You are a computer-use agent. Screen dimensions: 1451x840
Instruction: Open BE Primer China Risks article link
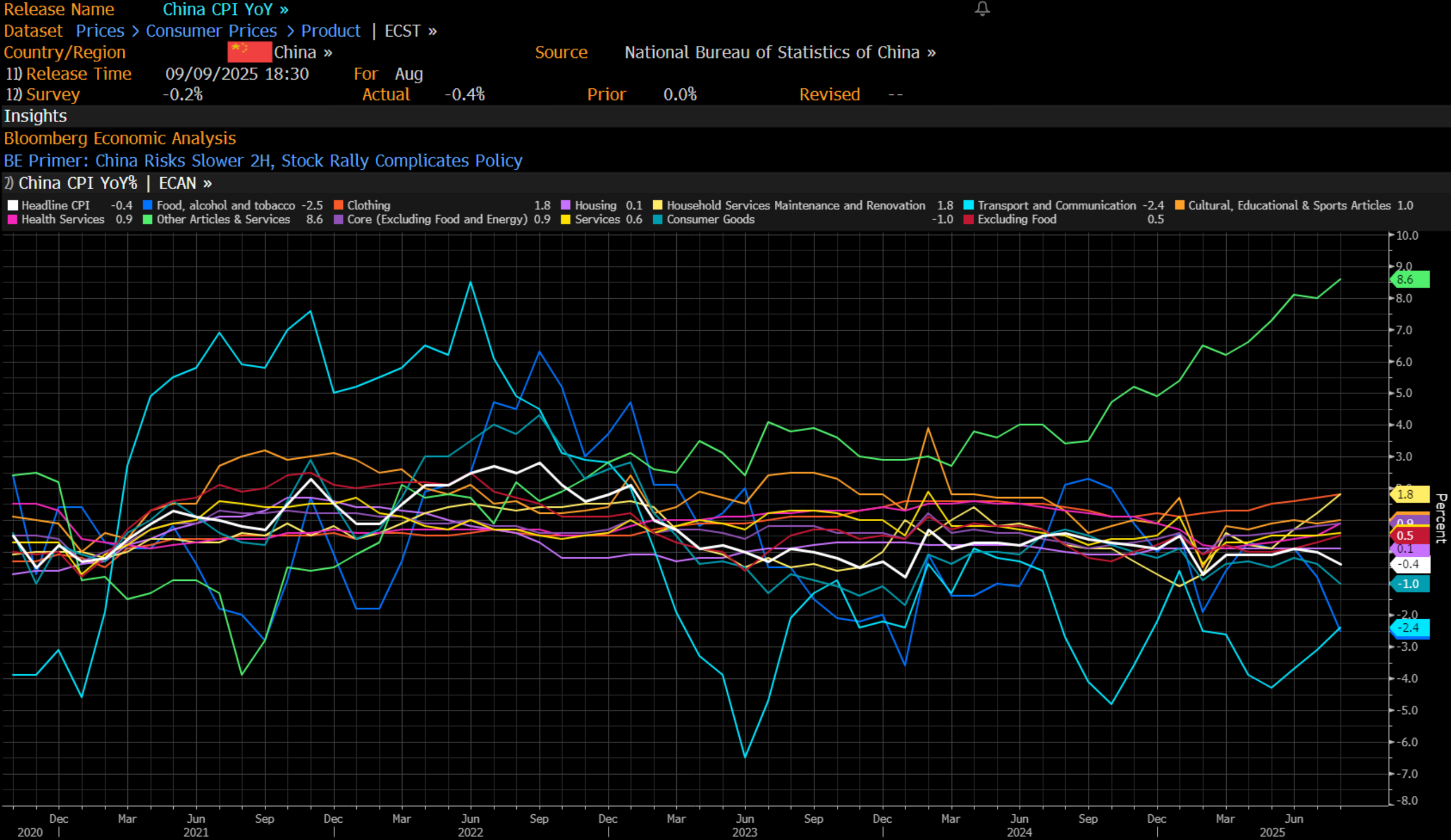click(263, 161)
